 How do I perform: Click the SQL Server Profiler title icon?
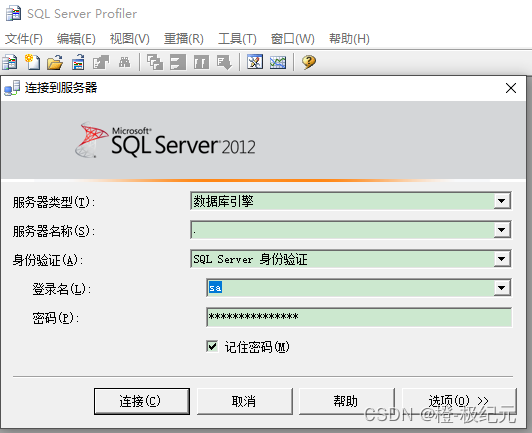[x=14, y=14]
